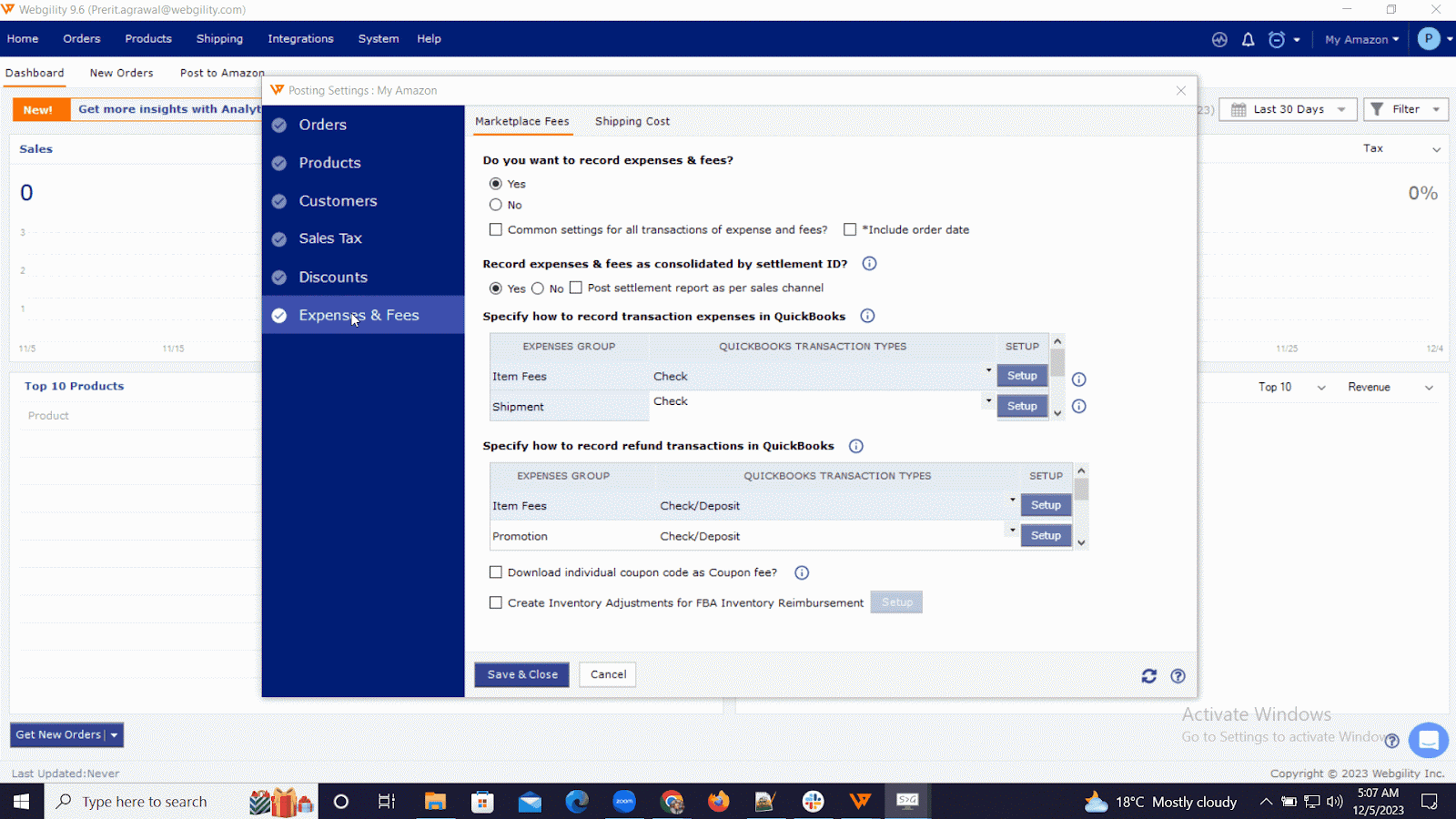Image resolution: width=1456 pixels, height=819 pixels.
Task: Open the notifications bell icon
Action: pos(1248,39)
